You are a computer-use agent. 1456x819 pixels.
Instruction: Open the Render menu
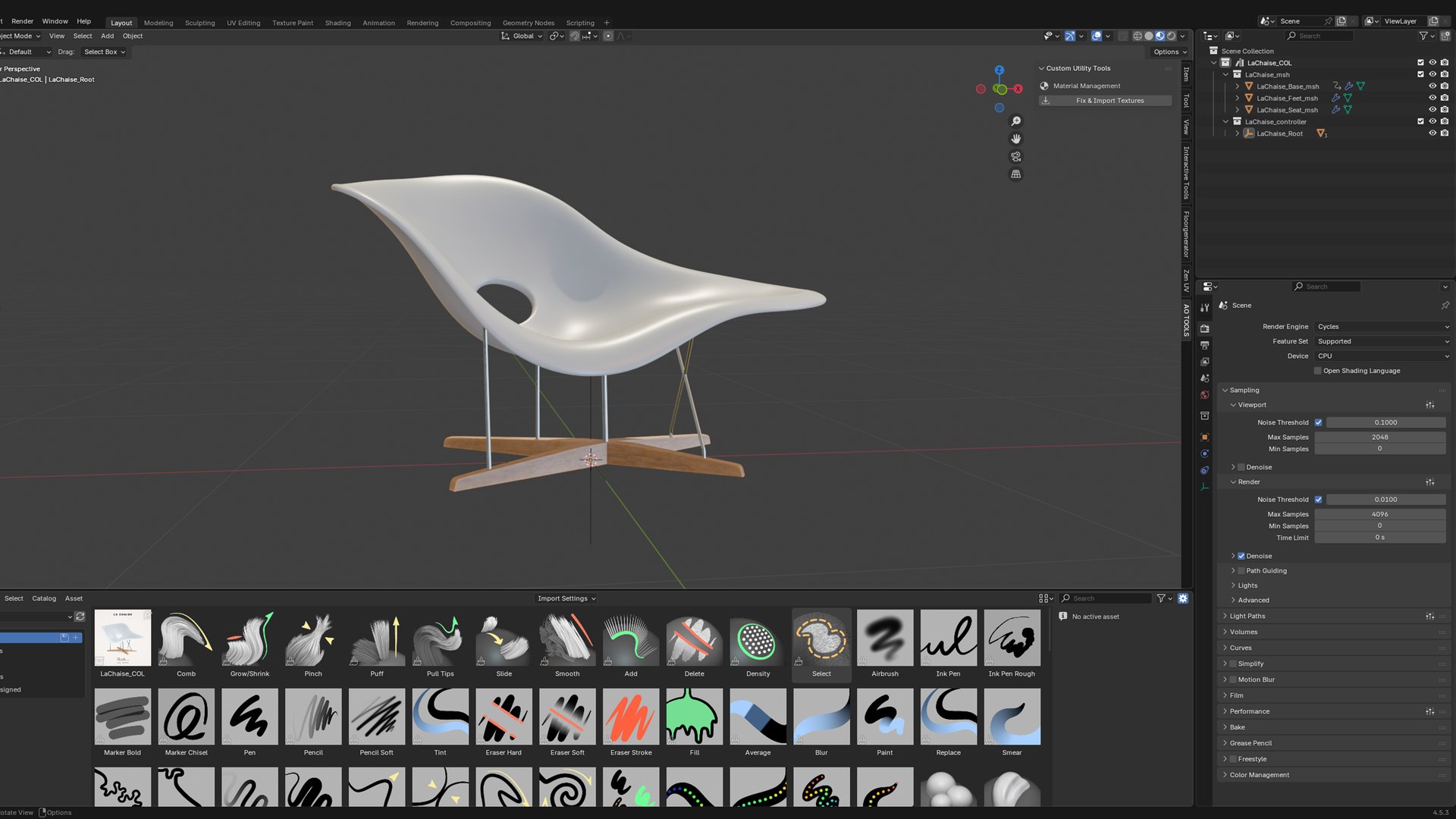[22, 21]
